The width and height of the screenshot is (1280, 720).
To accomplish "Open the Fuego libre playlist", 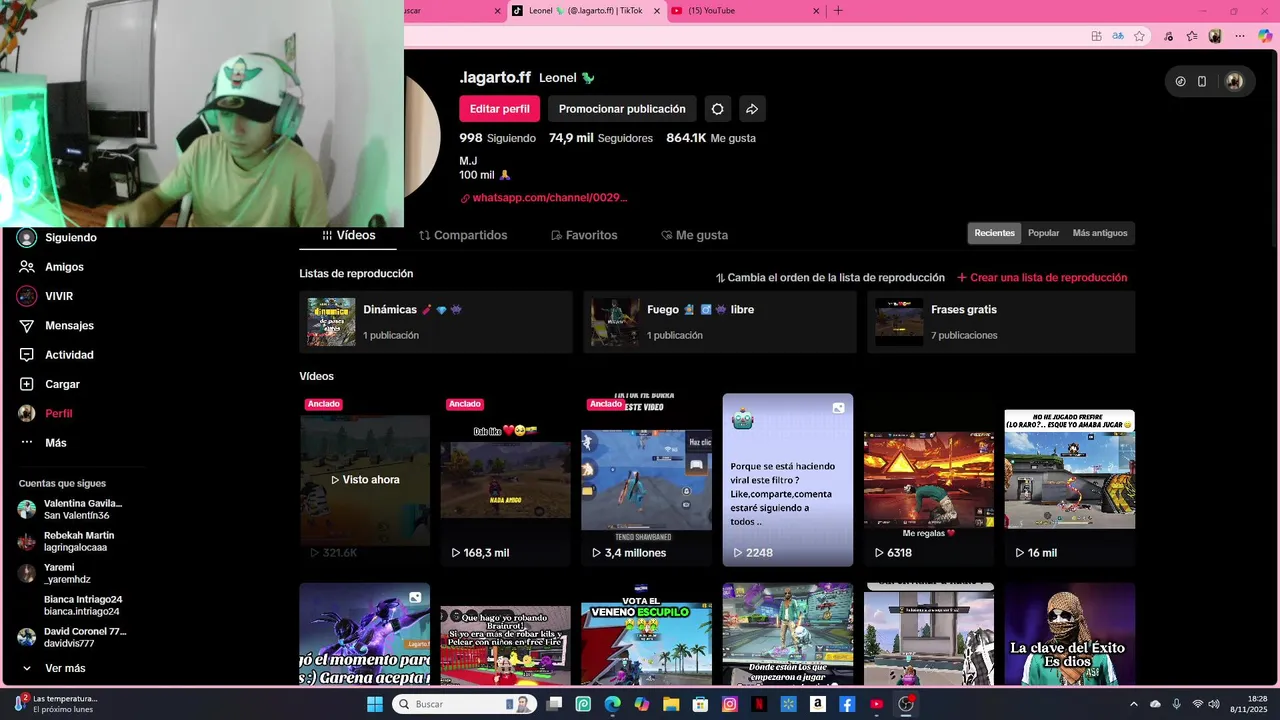I will 720,322.
